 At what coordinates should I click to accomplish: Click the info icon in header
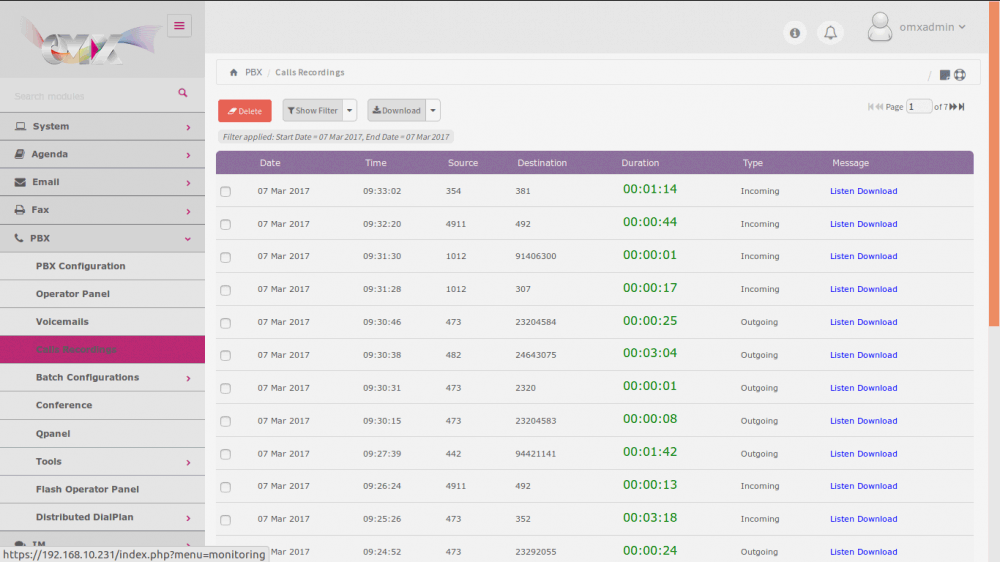click(795, 33)
